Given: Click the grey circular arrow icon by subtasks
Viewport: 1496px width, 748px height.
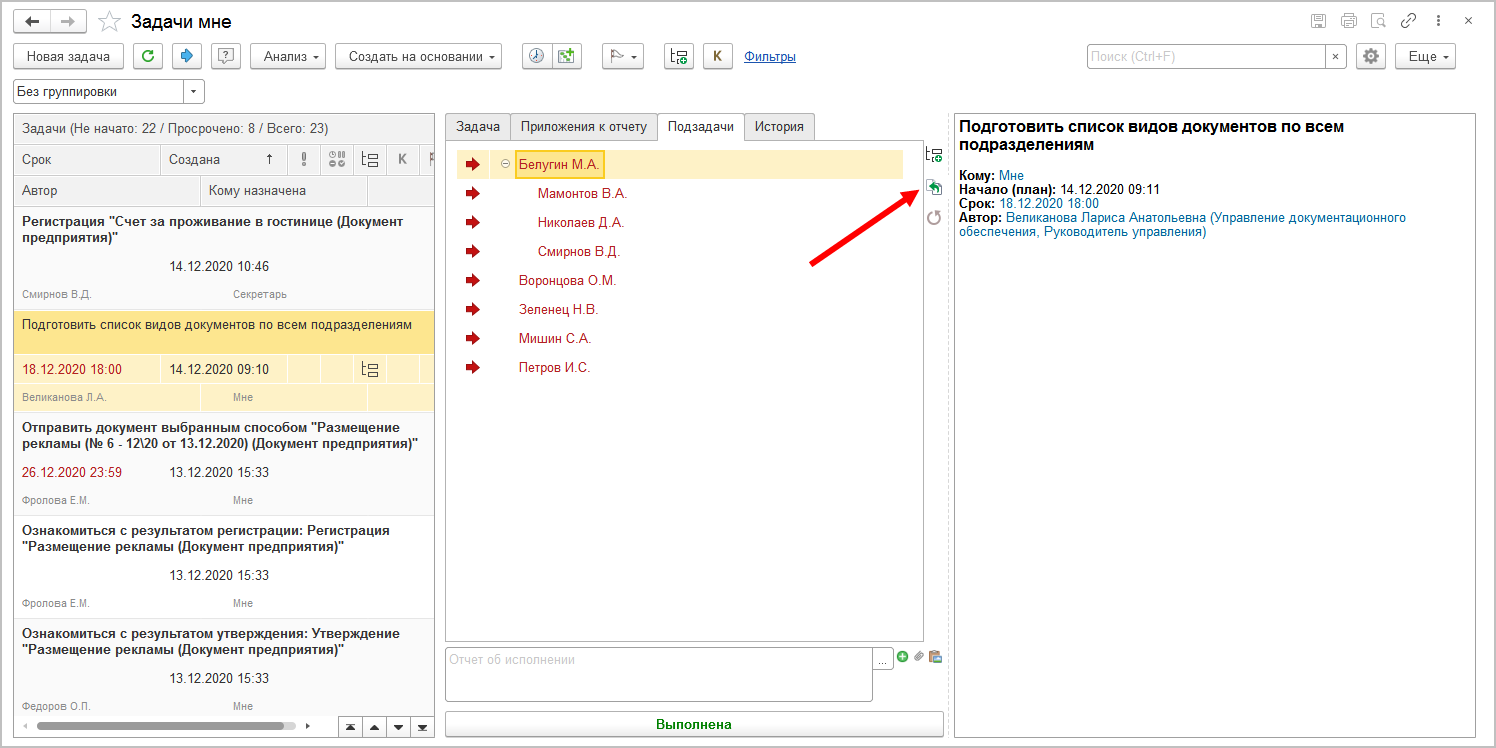Looking at the screenshot, I should coord(934,217).
